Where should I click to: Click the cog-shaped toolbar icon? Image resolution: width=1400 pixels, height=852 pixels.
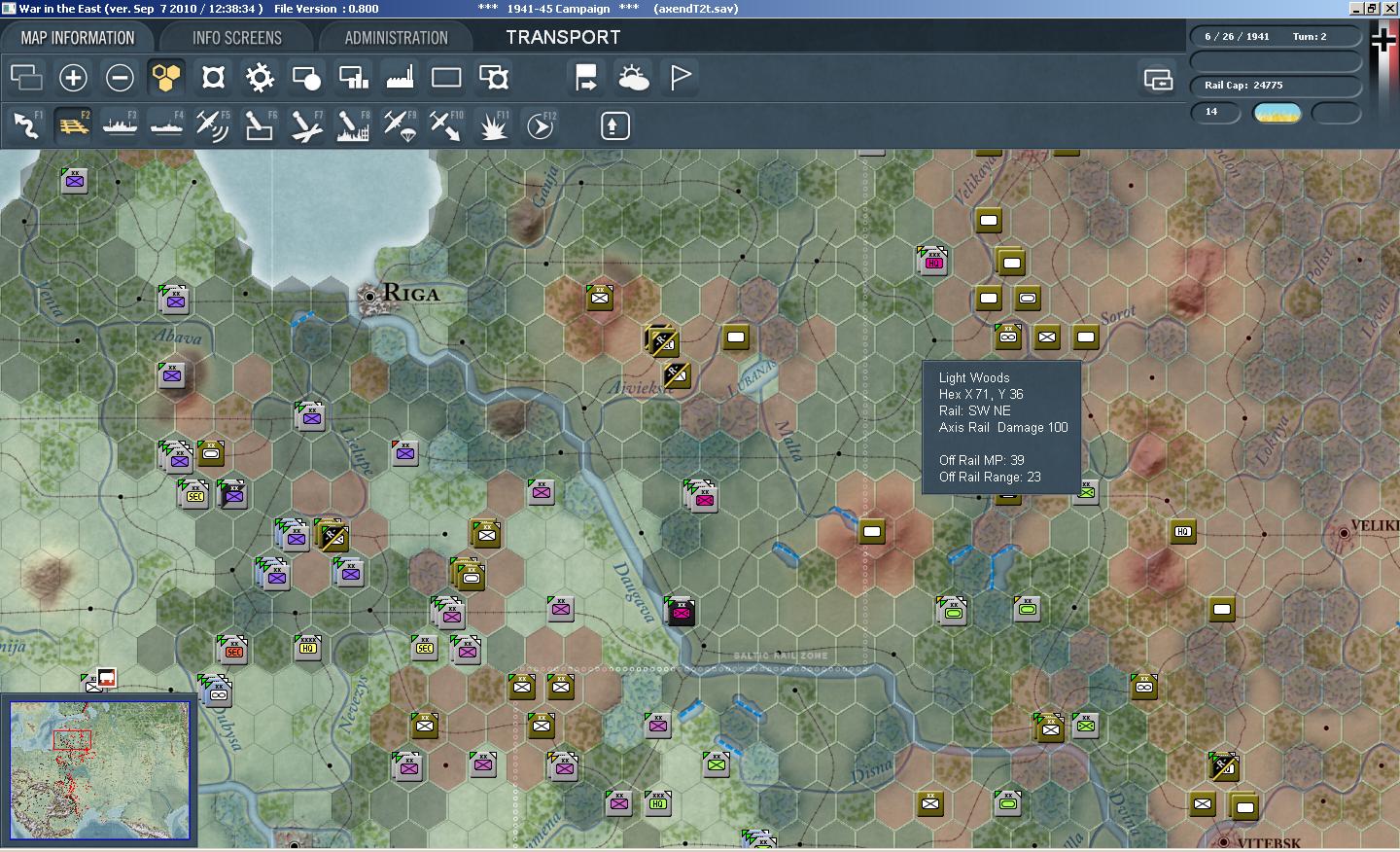point(260,77)
